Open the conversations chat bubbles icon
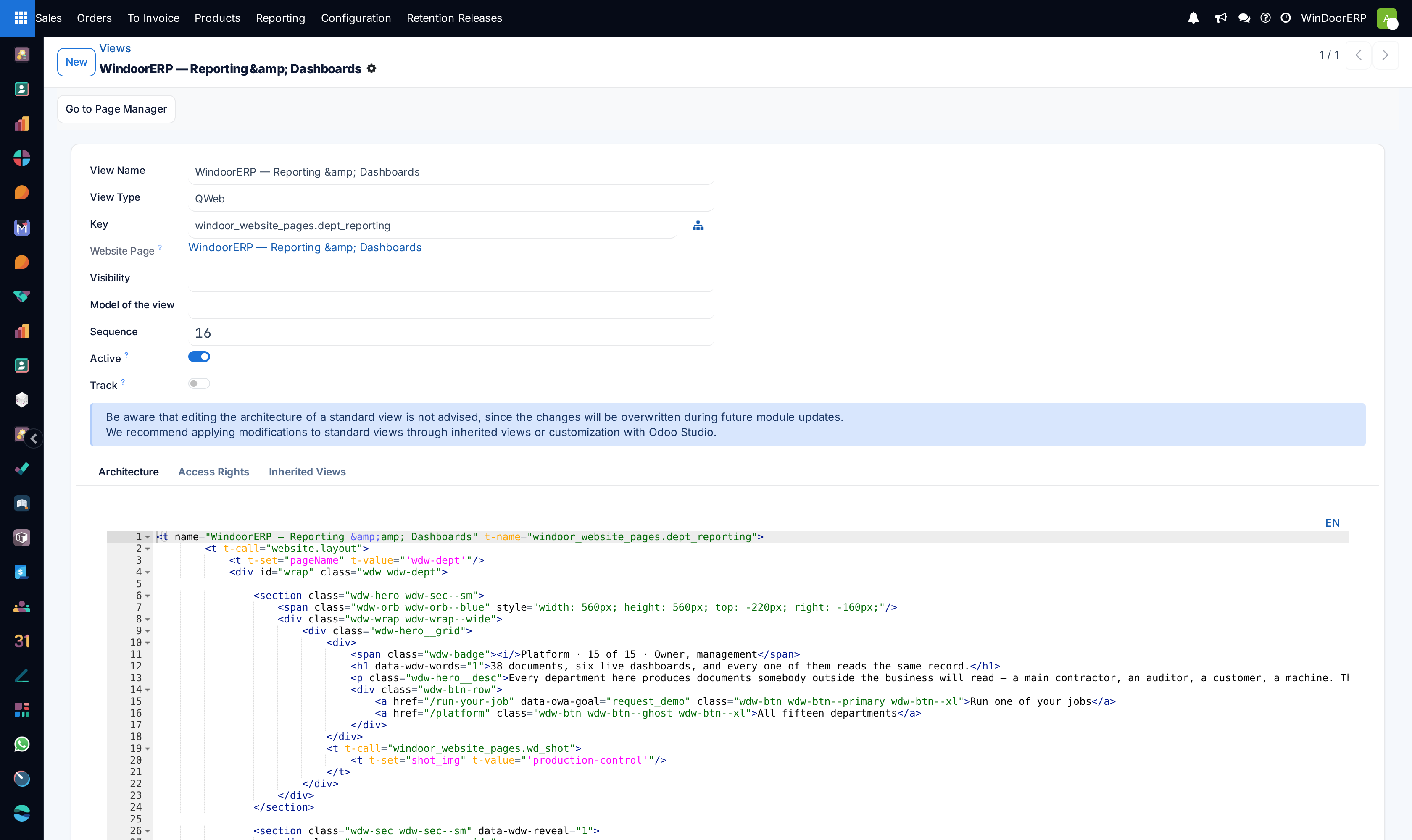This screenshot has width=1412, height=840. click(x=1244, y=18)
